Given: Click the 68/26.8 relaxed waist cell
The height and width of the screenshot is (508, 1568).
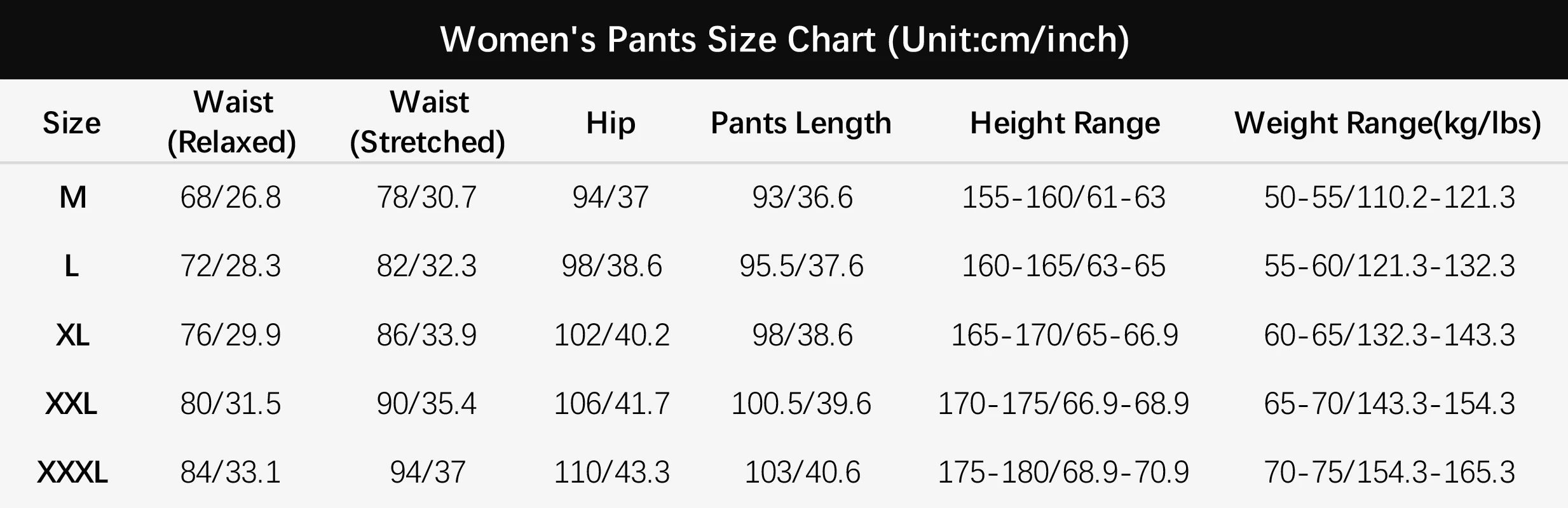Looking at the screenshot, I should click(x=231, y=197).
